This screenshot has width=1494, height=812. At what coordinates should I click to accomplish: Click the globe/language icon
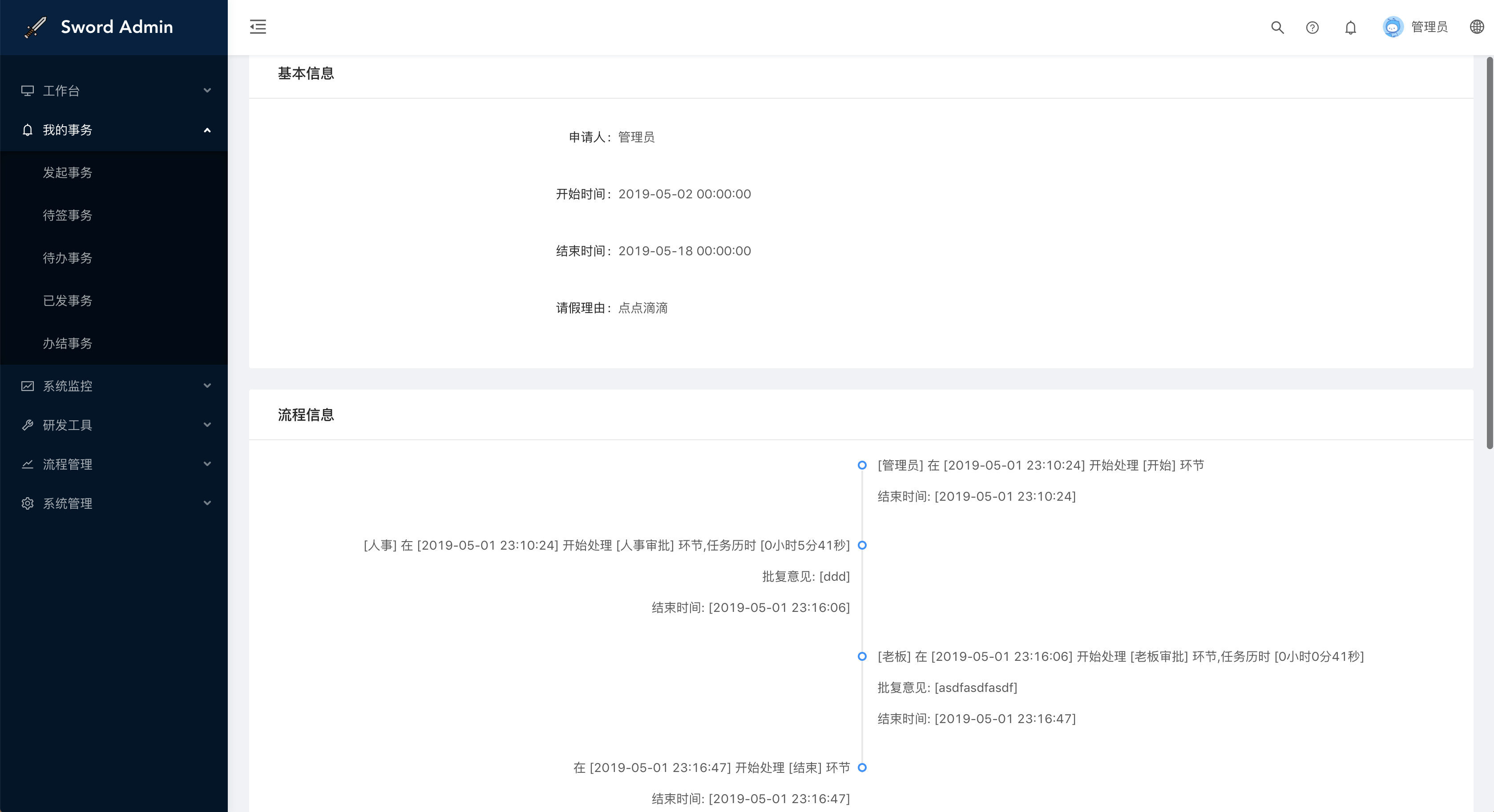[x=1477, y=27]
